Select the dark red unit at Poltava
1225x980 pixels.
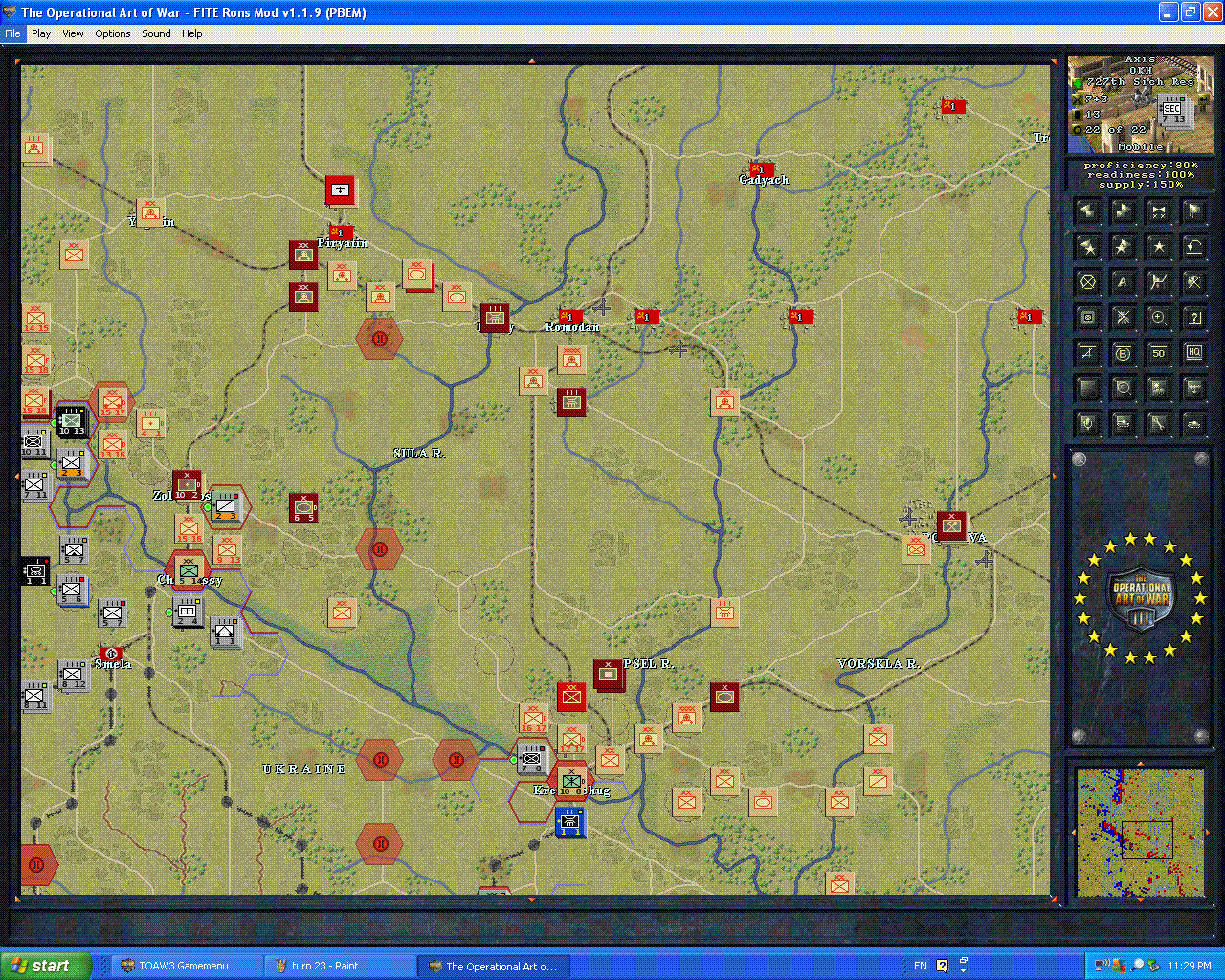[x=951, y=525]
